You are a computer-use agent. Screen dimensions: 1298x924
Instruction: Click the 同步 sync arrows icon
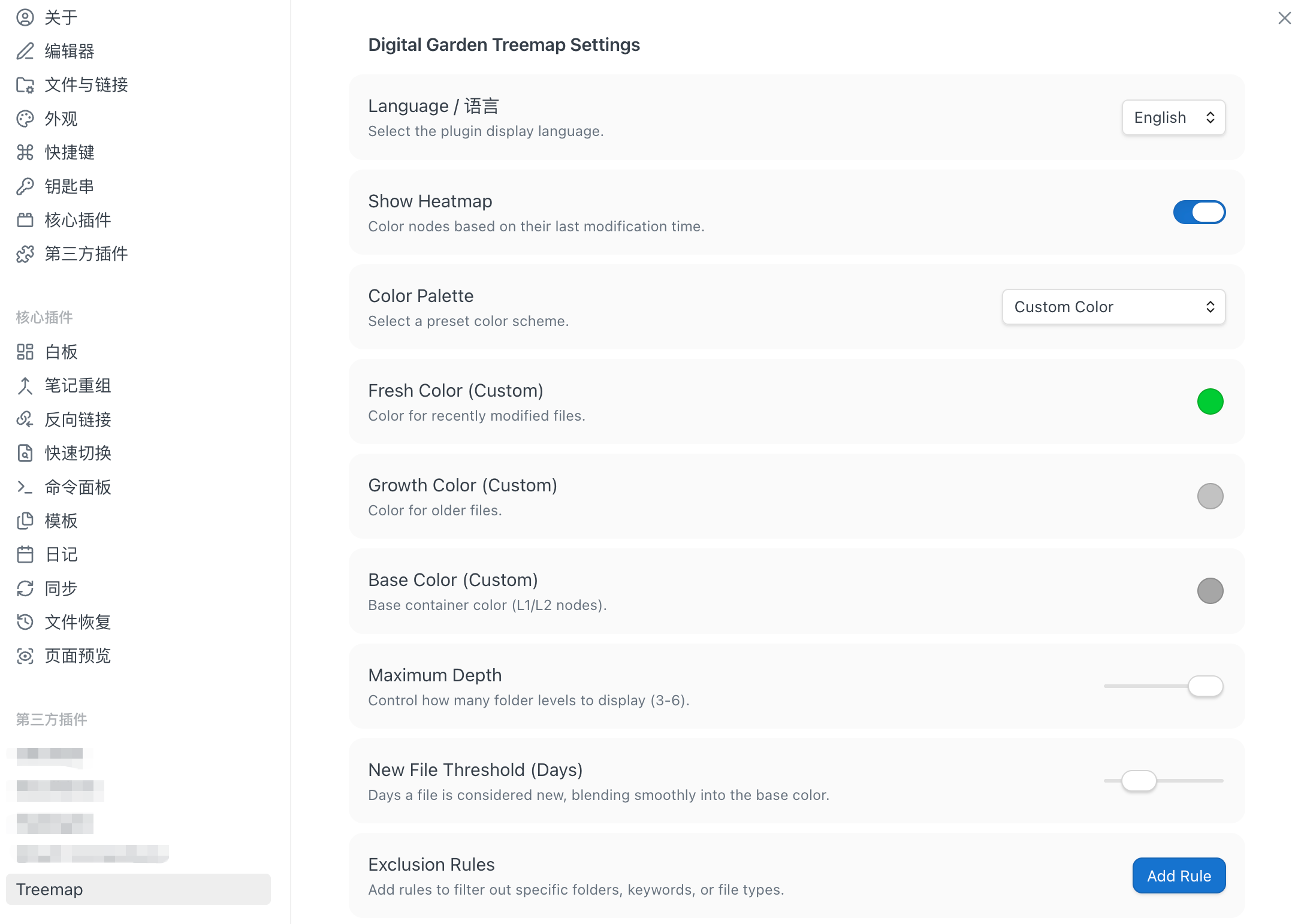(x=25, y=588)
